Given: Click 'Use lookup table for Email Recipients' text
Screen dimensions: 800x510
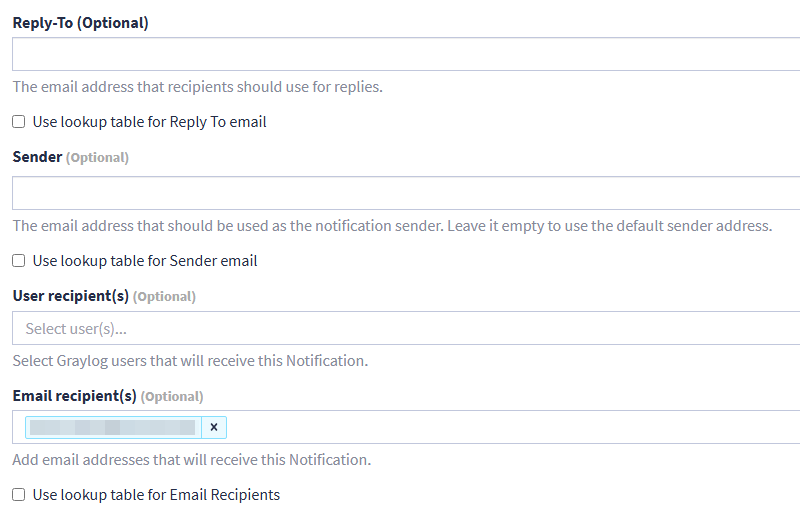Looking at the screenshot, I should [156, 495].
